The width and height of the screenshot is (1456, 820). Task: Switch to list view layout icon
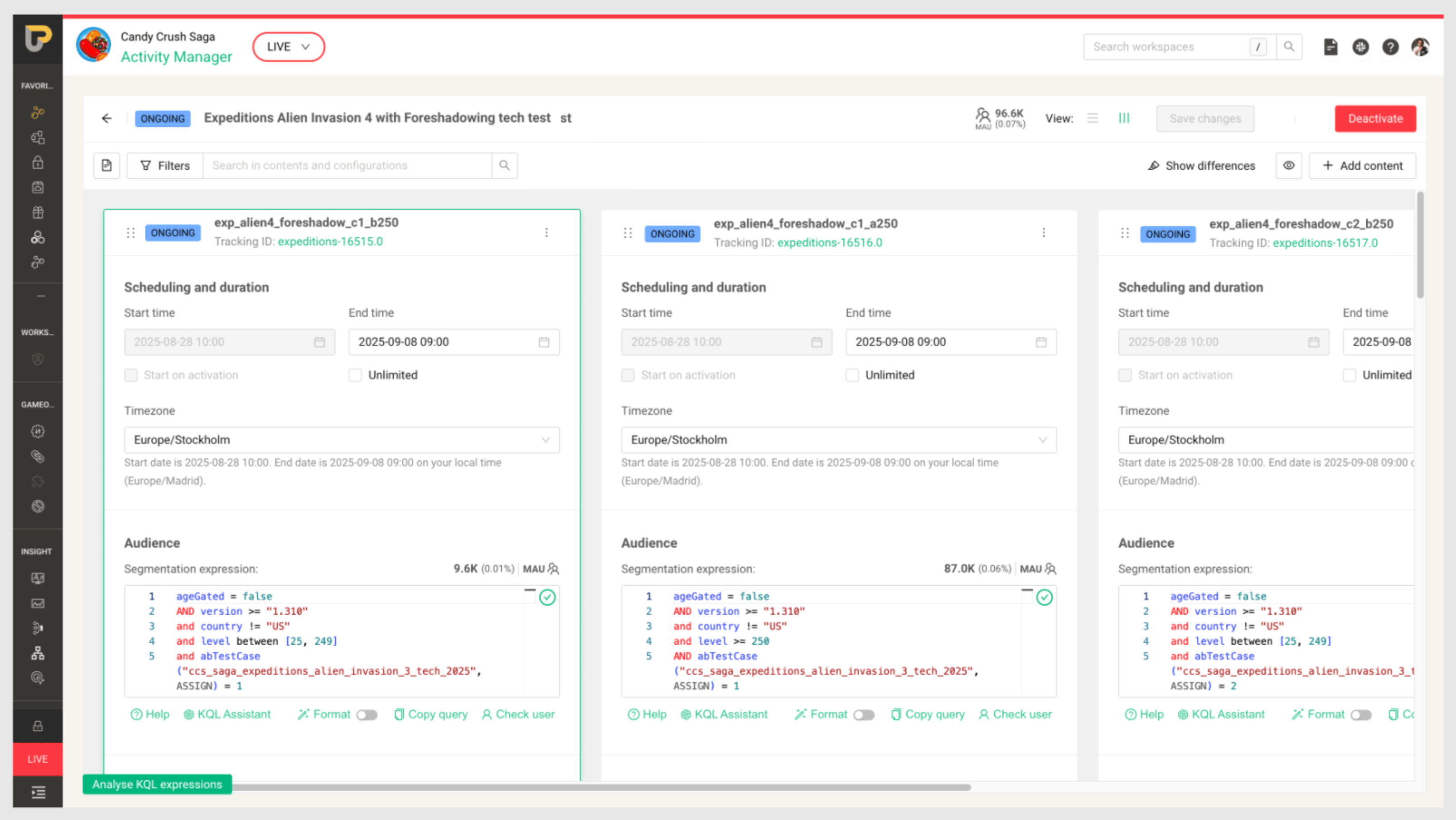pyautogui.click(x=1092, y=118)
